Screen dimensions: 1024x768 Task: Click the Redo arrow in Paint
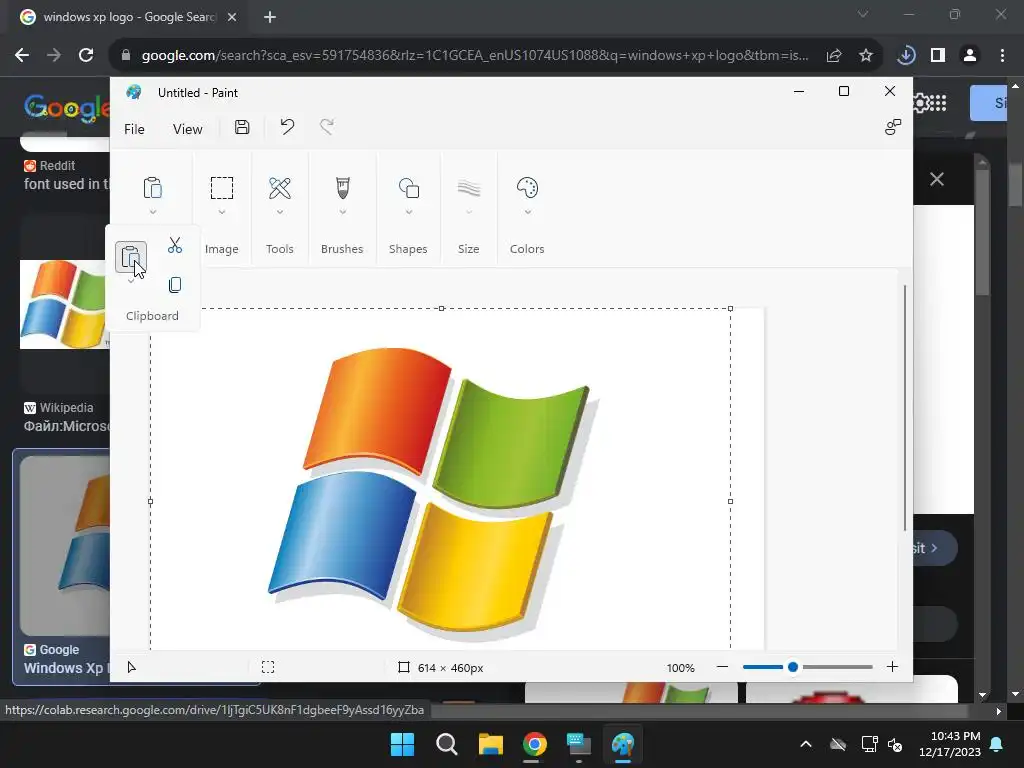327,127
